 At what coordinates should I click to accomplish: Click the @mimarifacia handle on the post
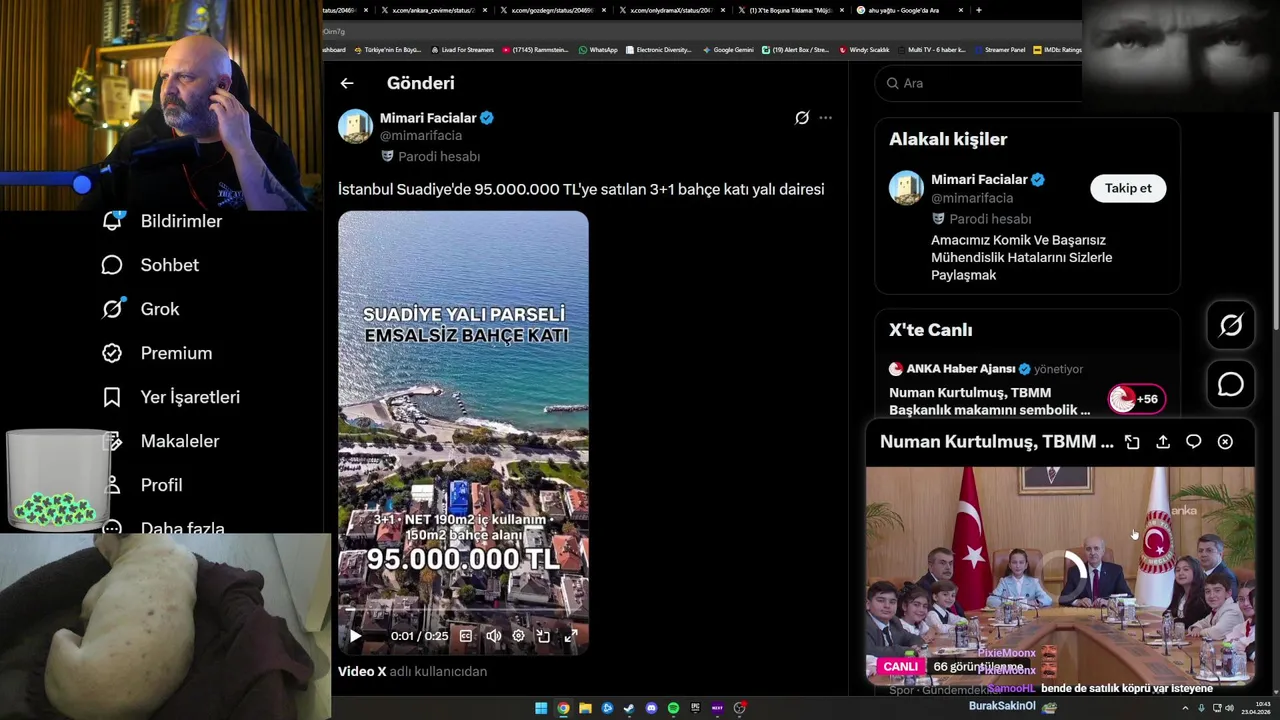point(421,136)
